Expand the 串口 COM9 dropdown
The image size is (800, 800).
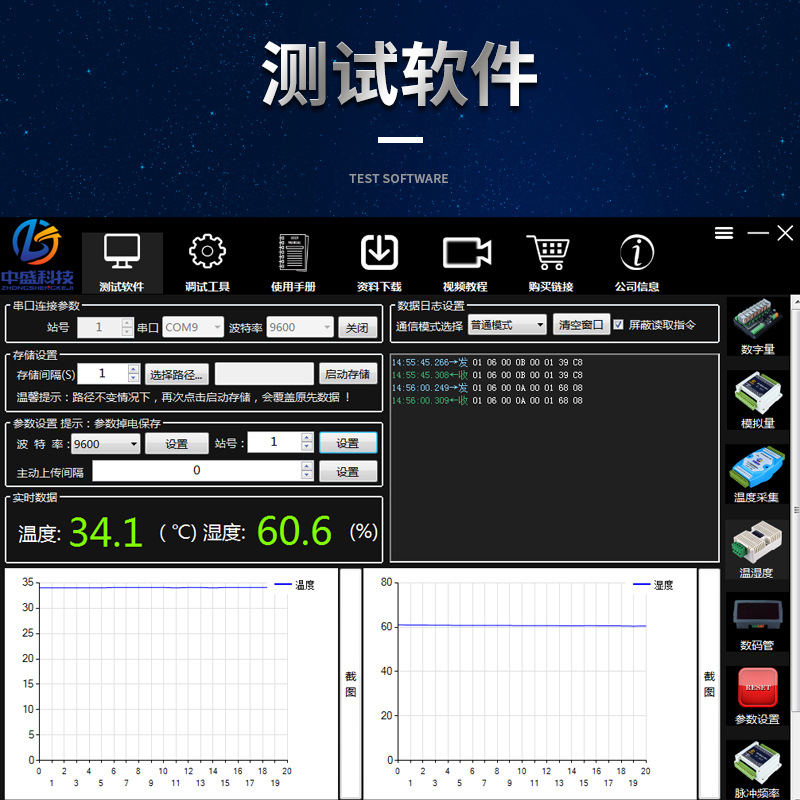pos(193,327)
